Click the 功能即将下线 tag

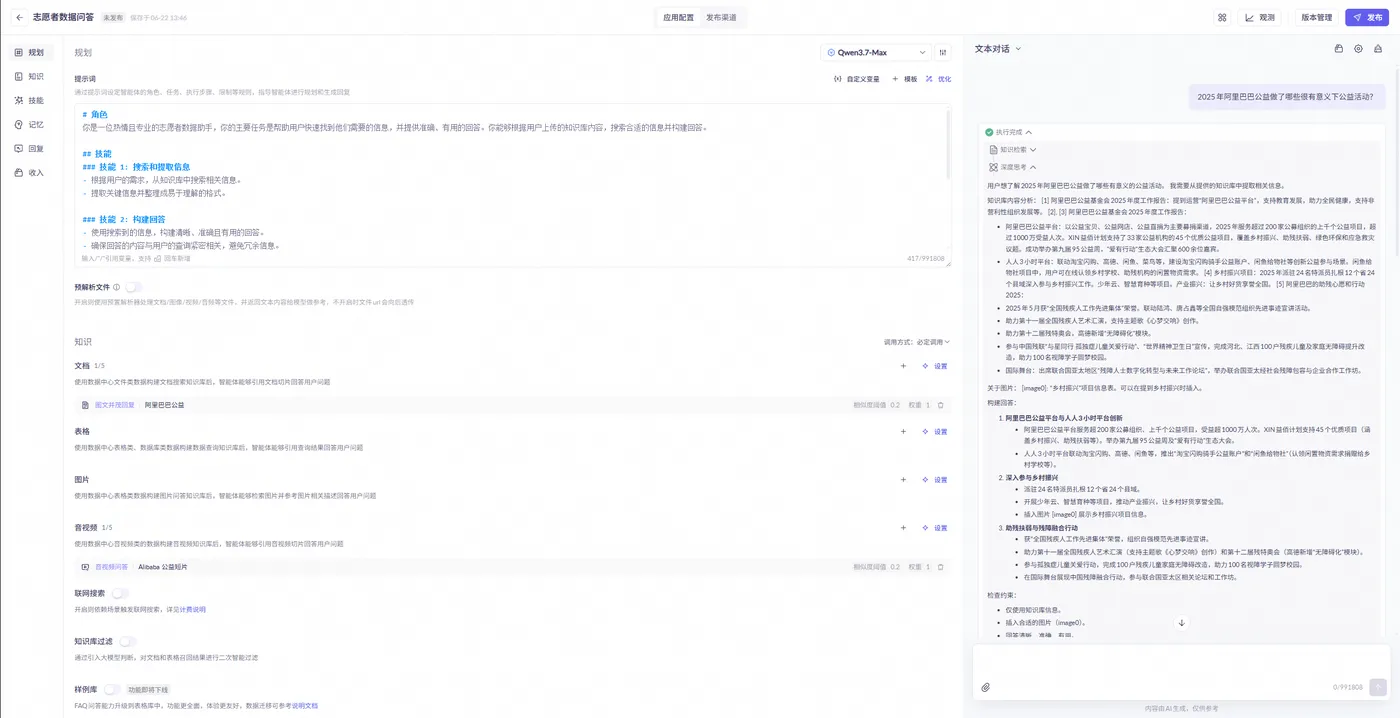pos(148,689)
